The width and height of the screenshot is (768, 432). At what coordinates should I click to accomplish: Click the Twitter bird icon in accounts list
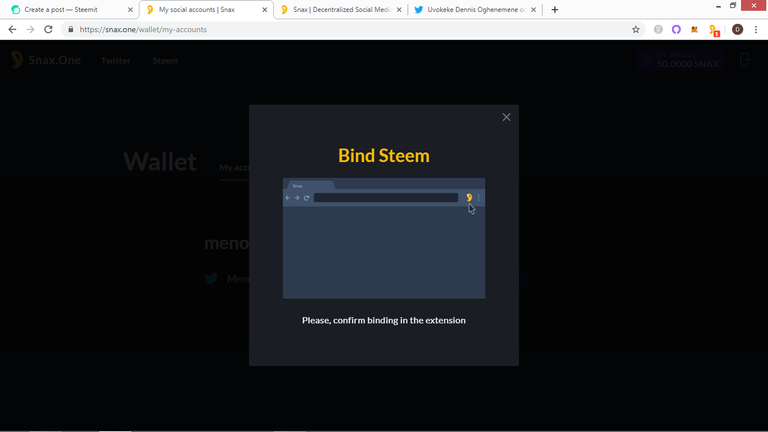(212, 278)
